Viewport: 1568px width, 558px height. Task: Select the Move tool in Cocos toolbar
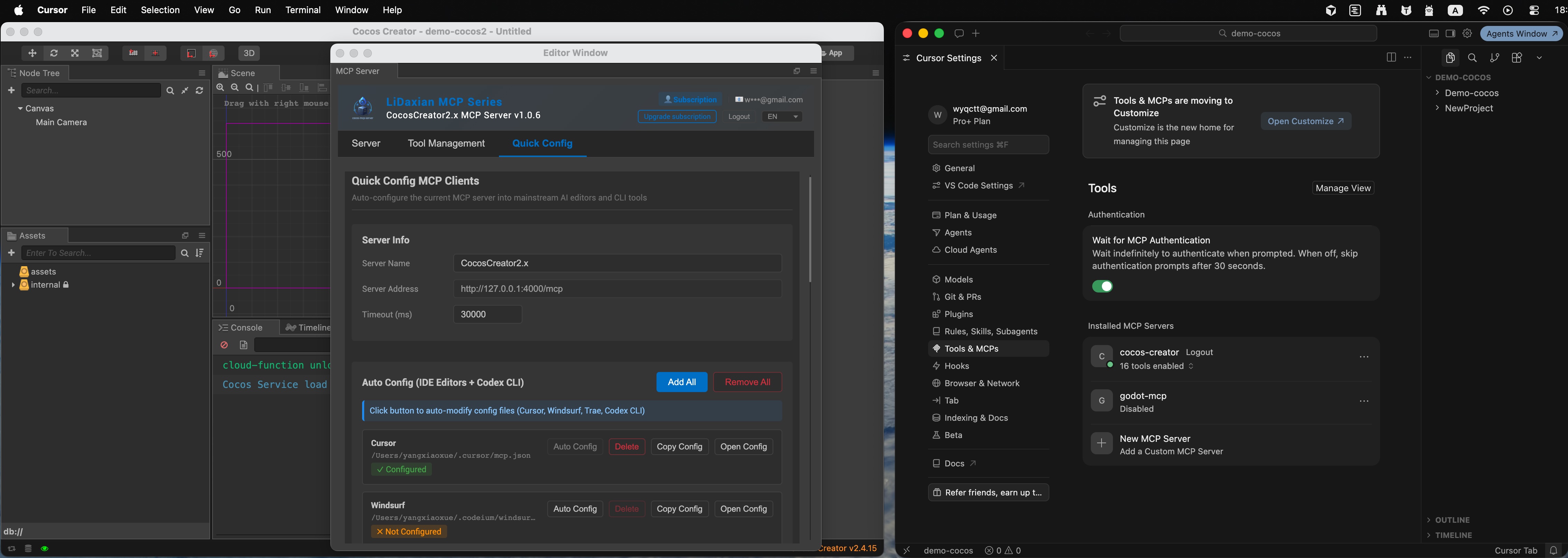click(x=32, y=53)
